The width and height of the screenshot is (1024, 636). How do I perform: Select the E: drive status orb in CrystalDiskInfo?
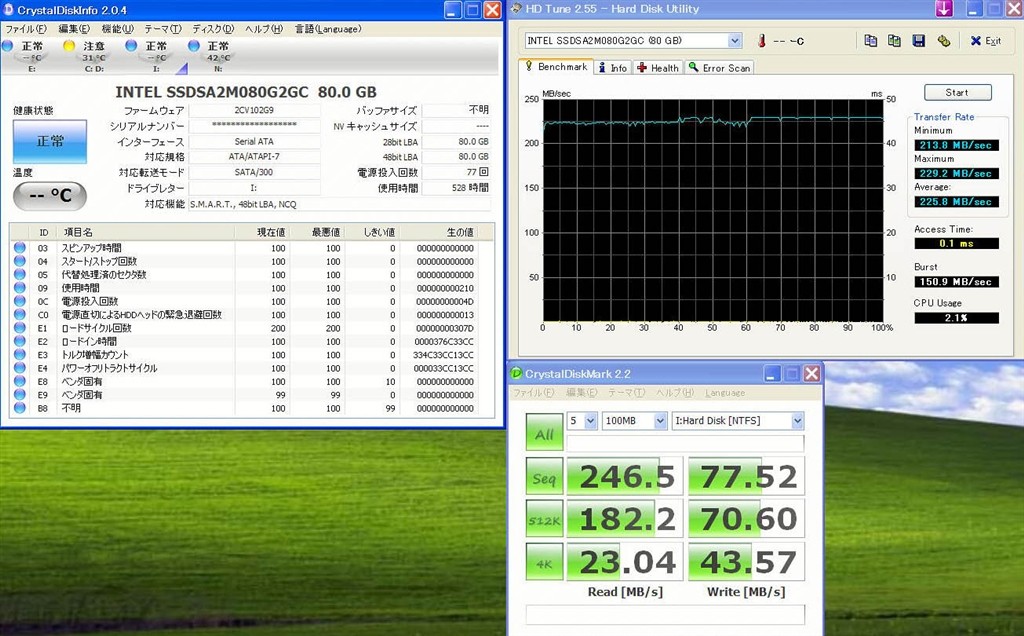tap(7, 46)
